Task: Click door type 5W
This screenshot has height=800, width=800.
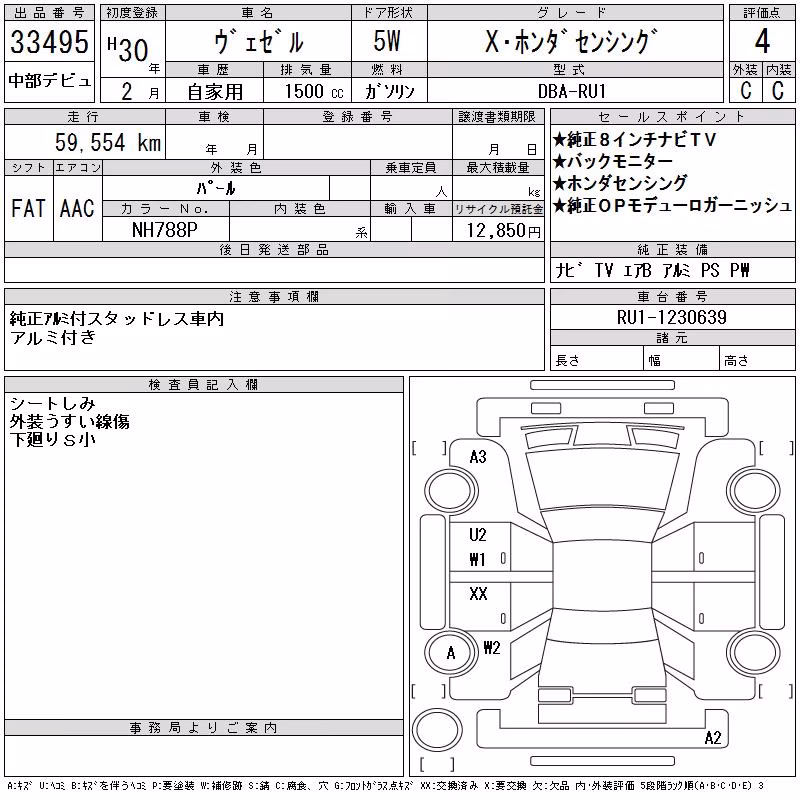Action: [x=387, y=41]
